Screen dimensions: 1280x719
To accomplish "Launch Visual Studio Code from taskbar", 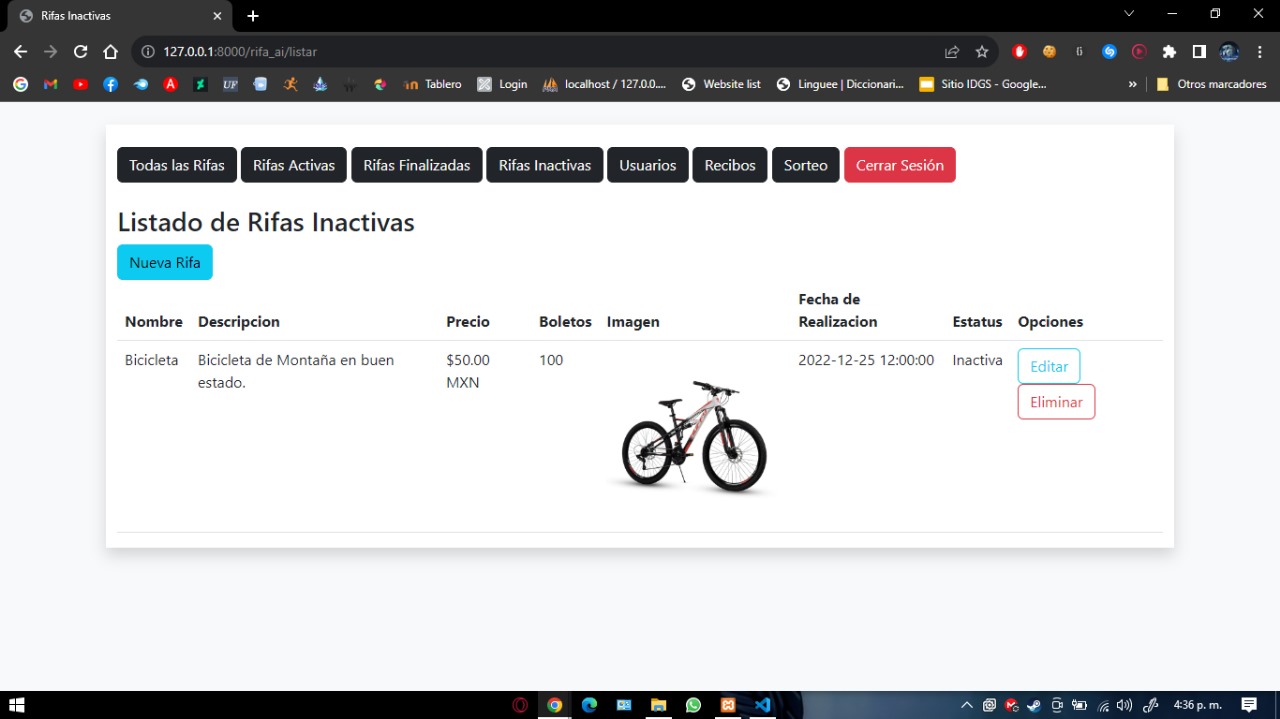I will 762,705.
